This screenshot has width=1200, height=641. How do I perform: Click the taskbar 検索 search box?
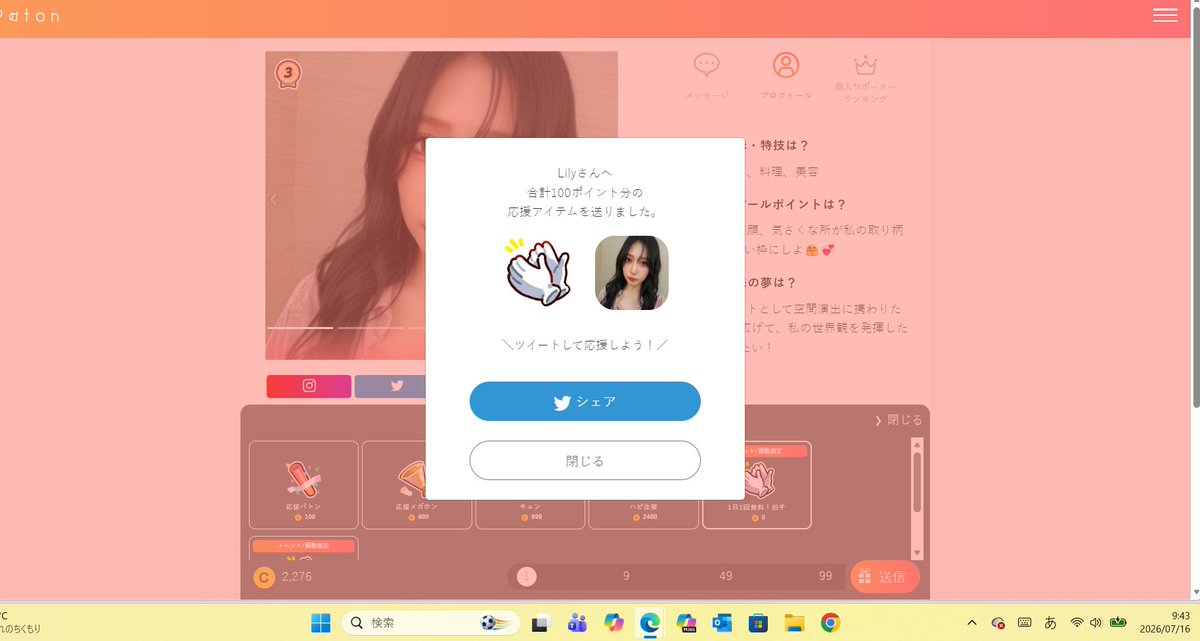click(x=431, y=623)
